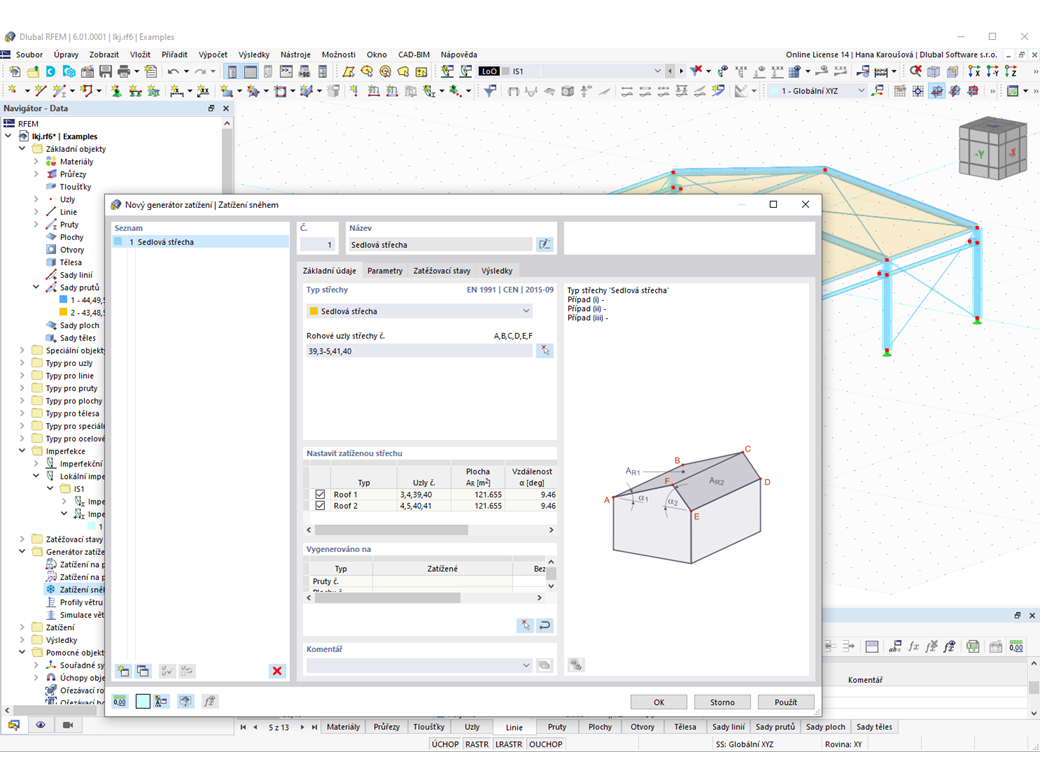Click the next page arrow beside 5 z 13

tap(302, 727)
